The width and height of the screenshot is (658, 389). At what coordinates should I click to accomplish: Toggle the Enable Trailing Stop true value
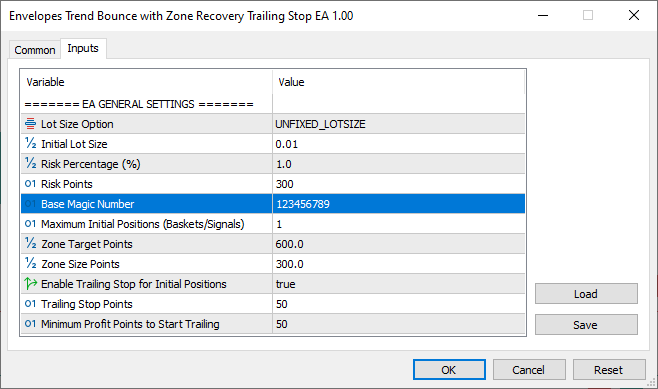point(399,284)
